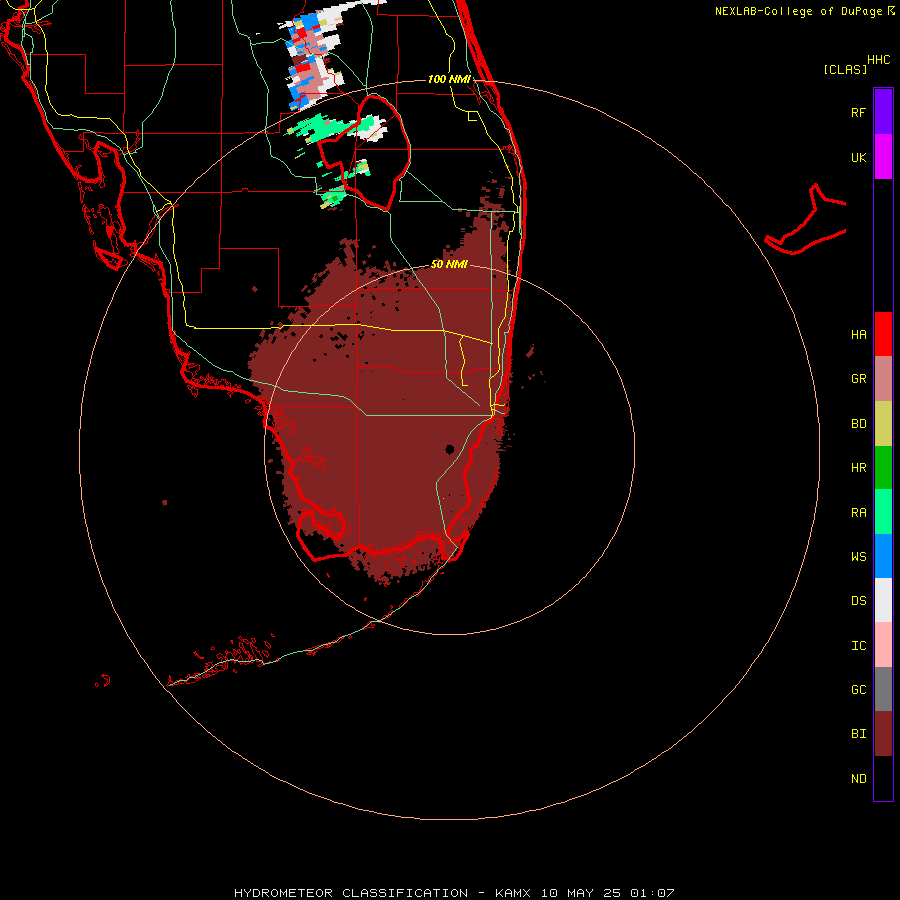Click the NEXLAB-College of DuPage credit text
Viewport: 900px width, 900px height.
(799, 11)
